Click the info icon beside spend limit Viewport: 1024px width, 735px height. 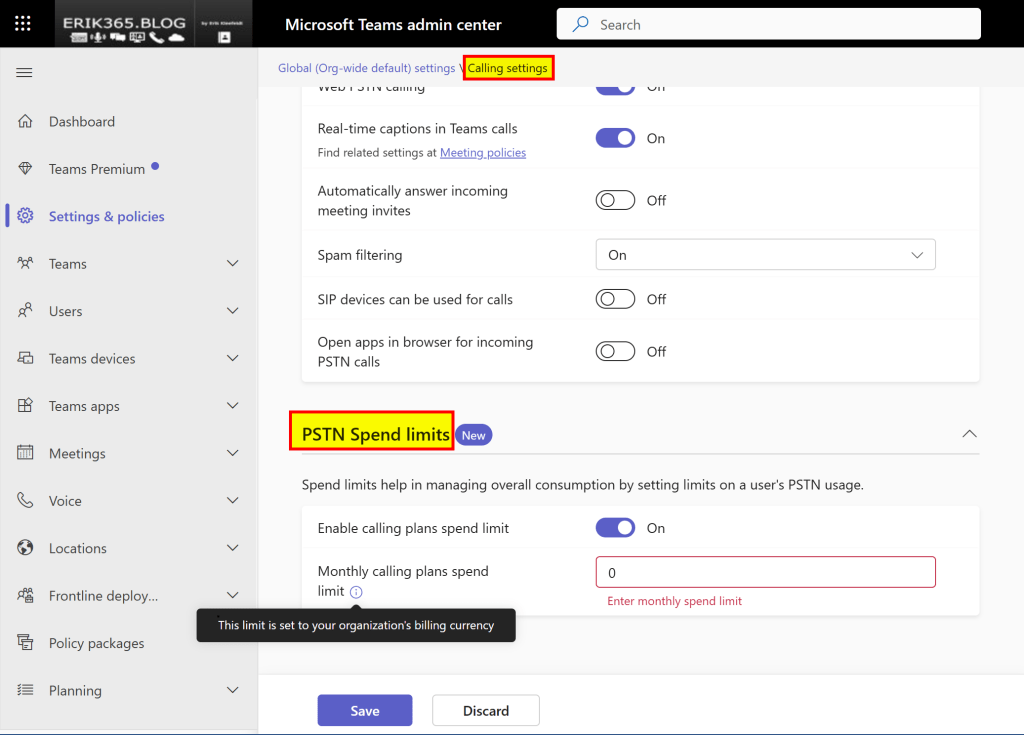[357, 592]
